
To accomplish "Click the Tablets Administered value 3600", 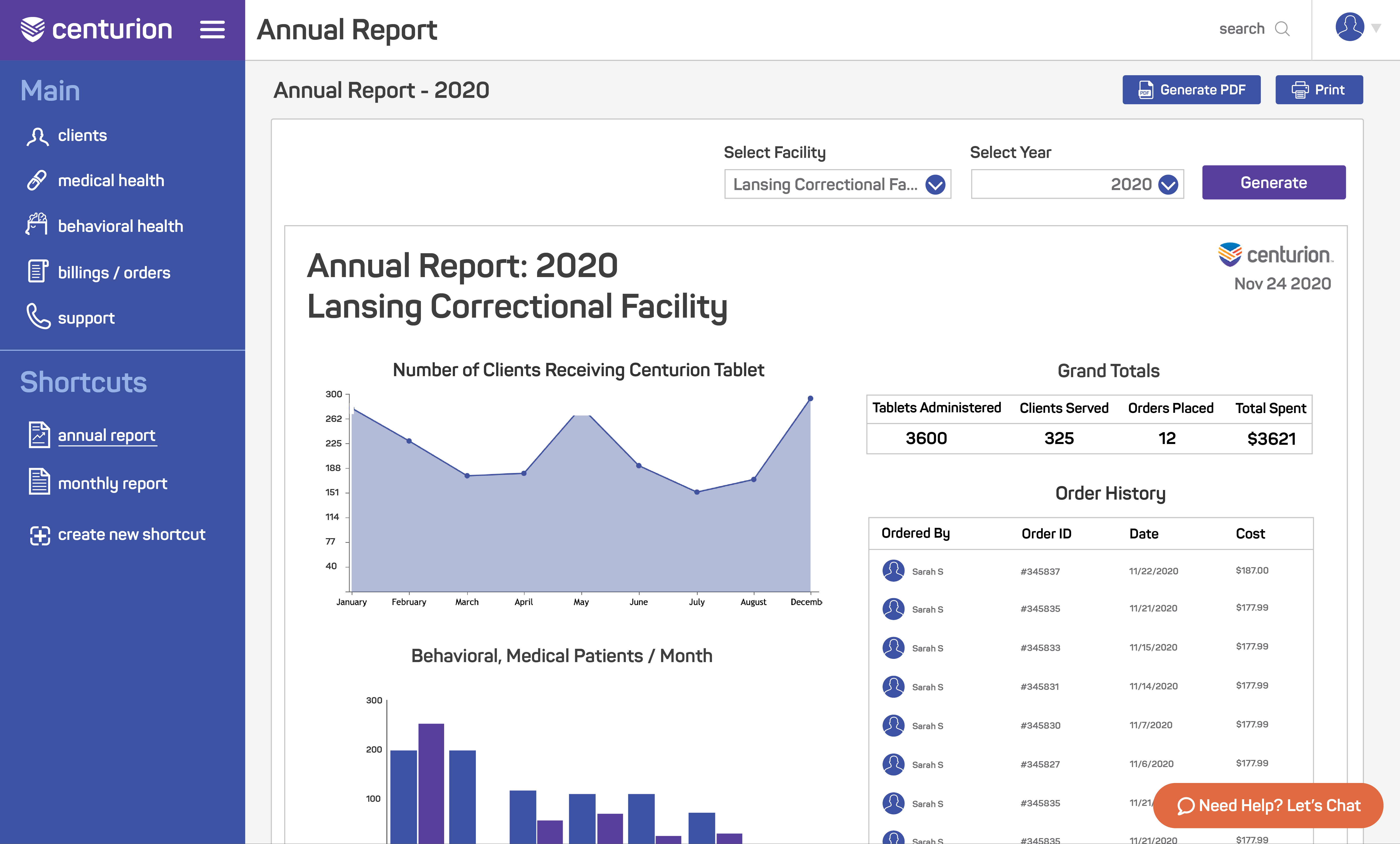I will [926, 438].
